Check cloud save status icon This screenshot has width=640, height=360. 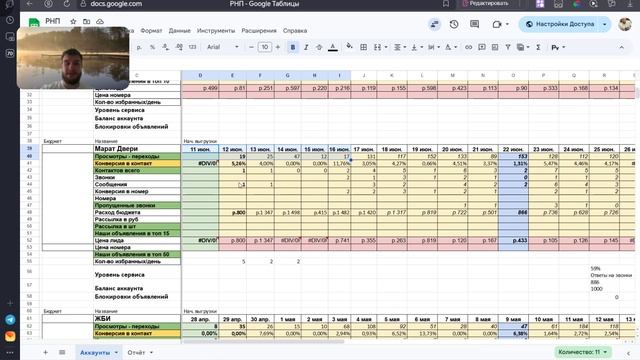[x=100, y=21]
